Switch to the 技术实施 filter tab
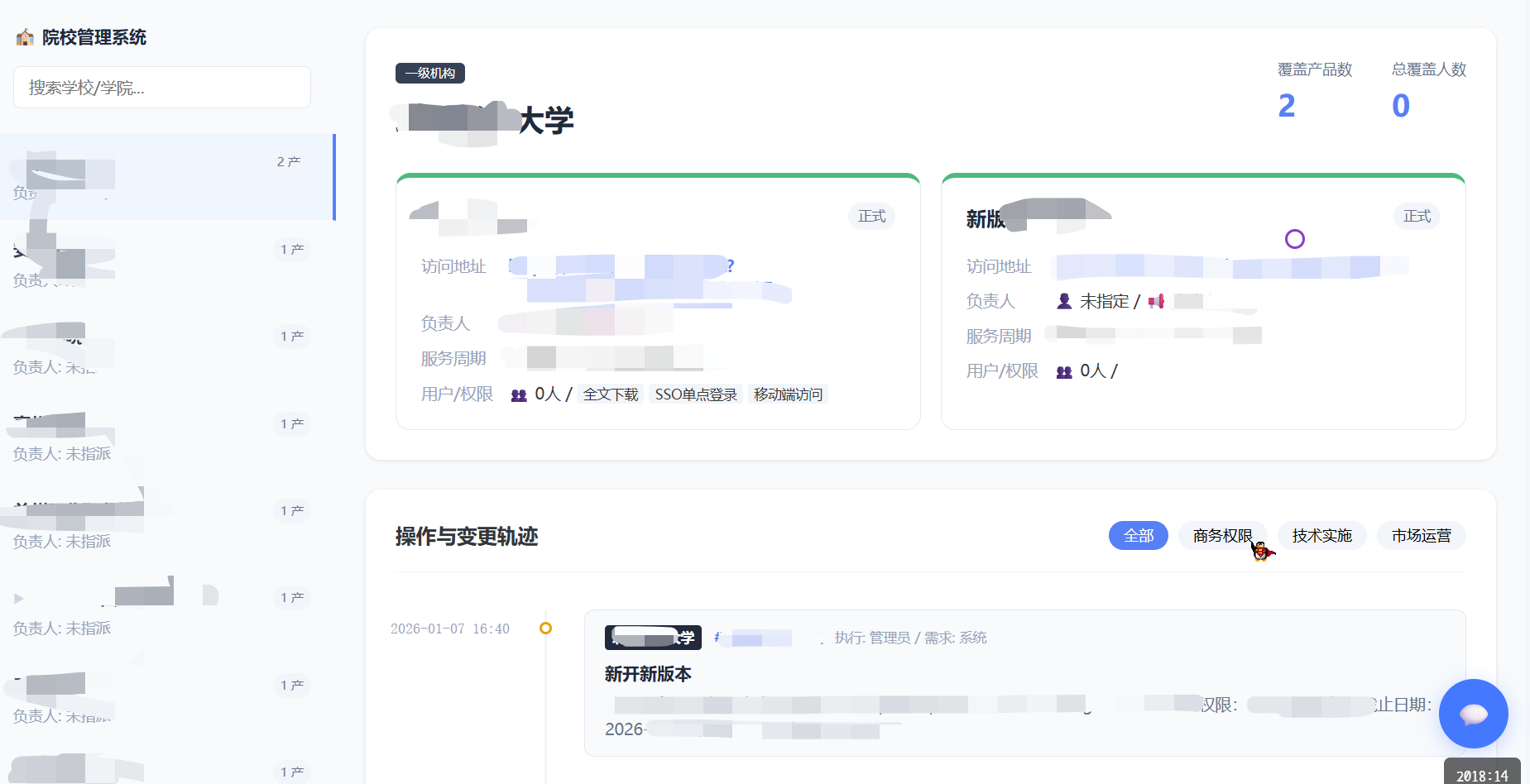The image size is (1530, 784). click(x=1321, y=536)
